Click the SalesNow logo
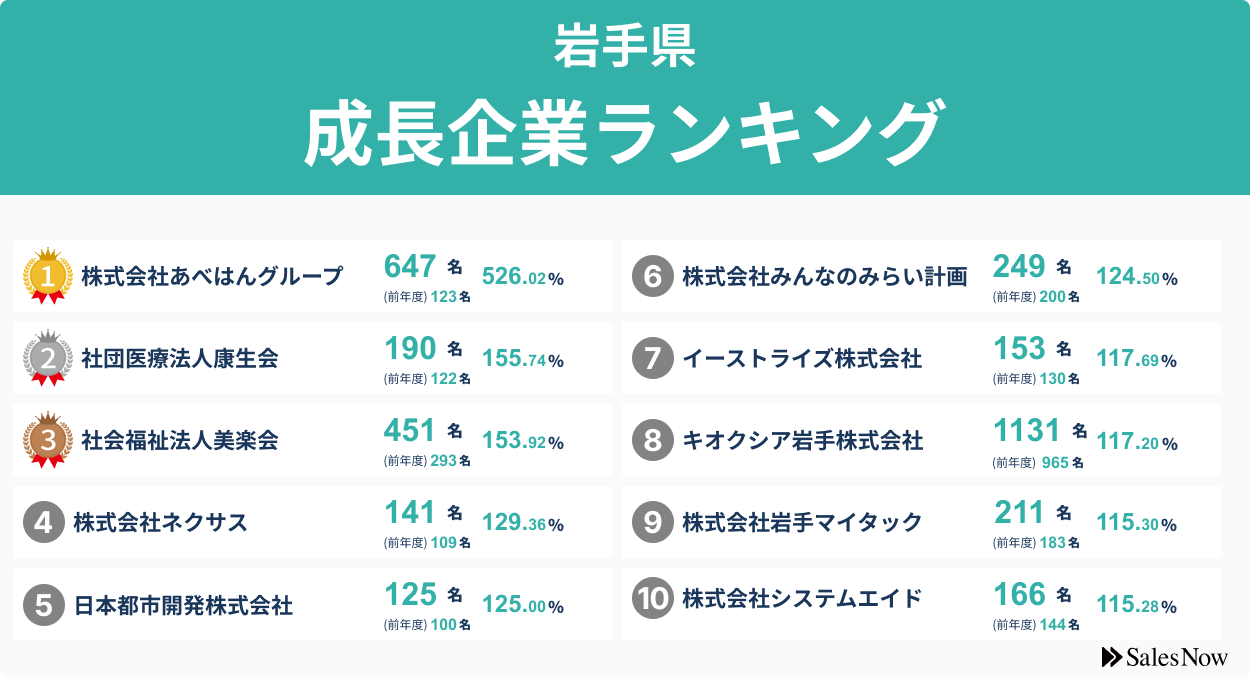The width and height of the screenshot is (1250, 677). click(1164, 657)
